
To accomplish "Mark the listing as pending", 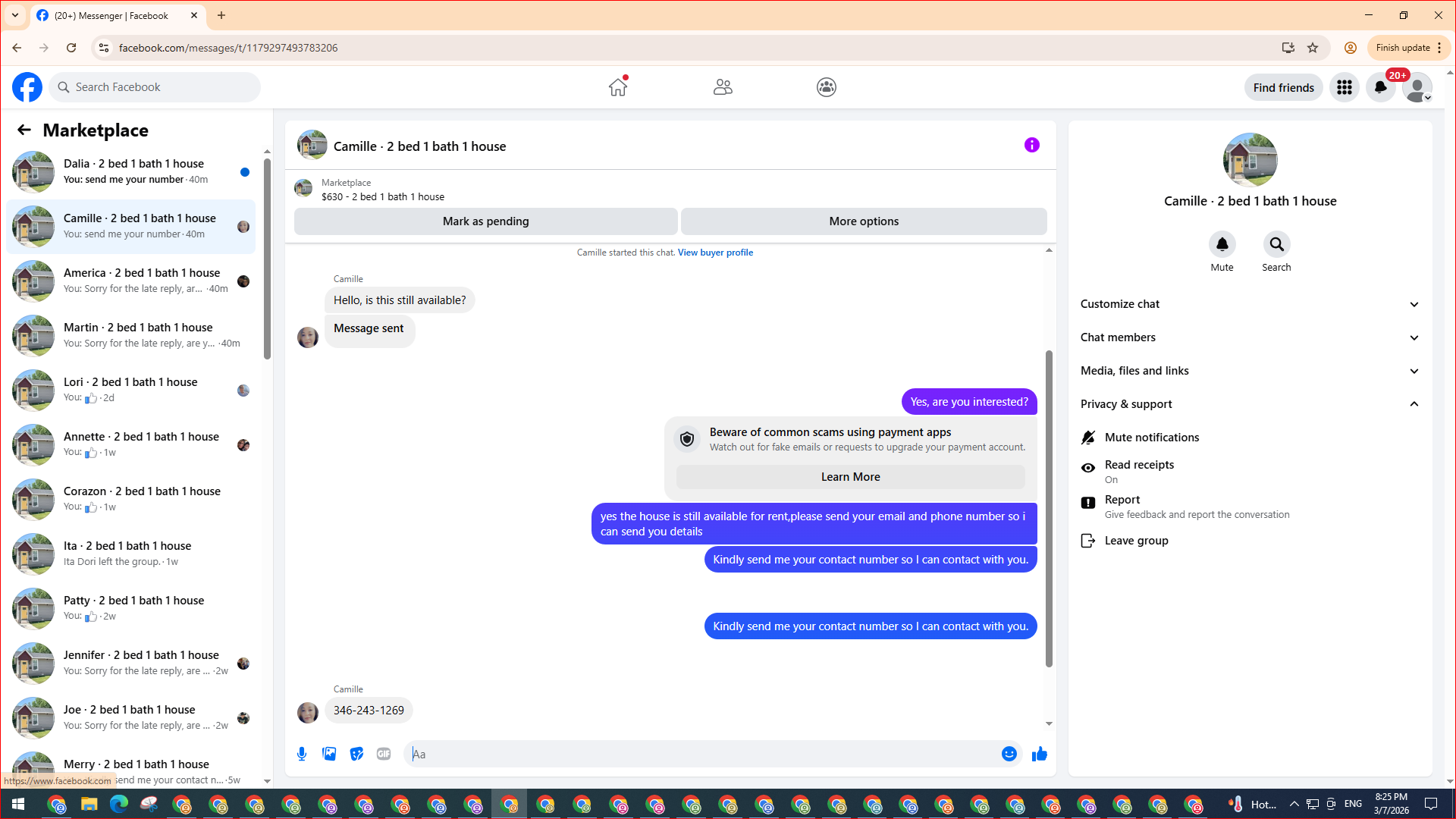I will click(486, 221).
